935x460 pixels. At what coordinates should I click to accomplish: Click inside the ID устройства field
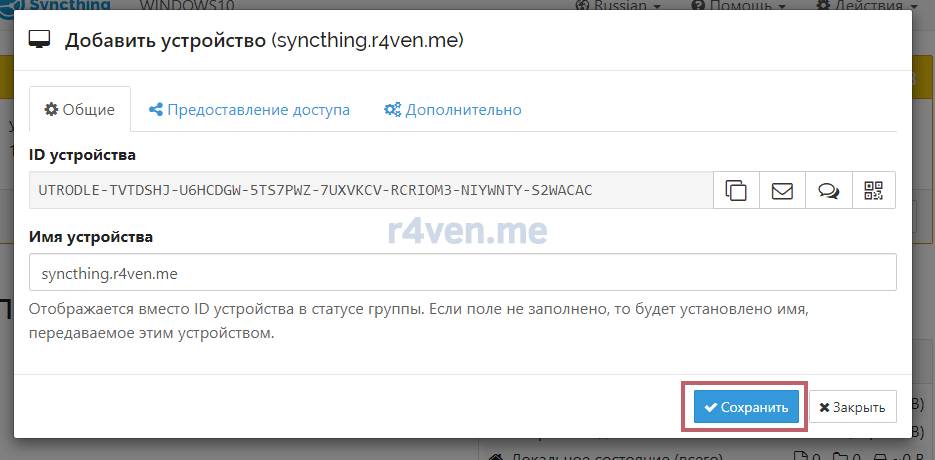point(370,190)
